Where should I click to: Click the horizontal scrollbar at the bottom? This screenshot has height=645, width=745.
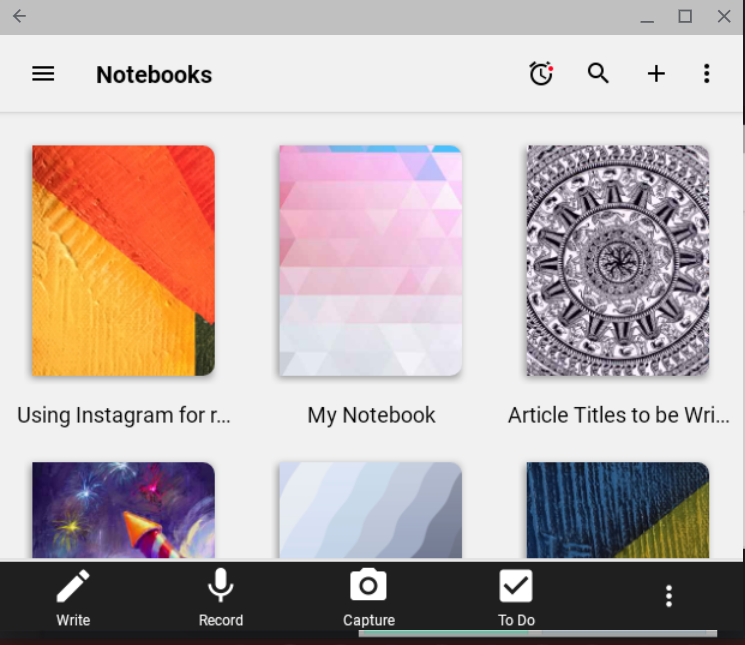point(537,633)
